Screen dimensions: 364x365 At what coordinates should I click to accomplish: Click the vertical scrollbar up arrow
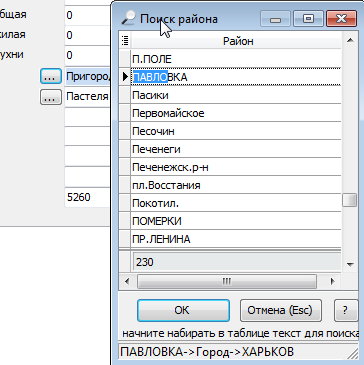point(350,41)
